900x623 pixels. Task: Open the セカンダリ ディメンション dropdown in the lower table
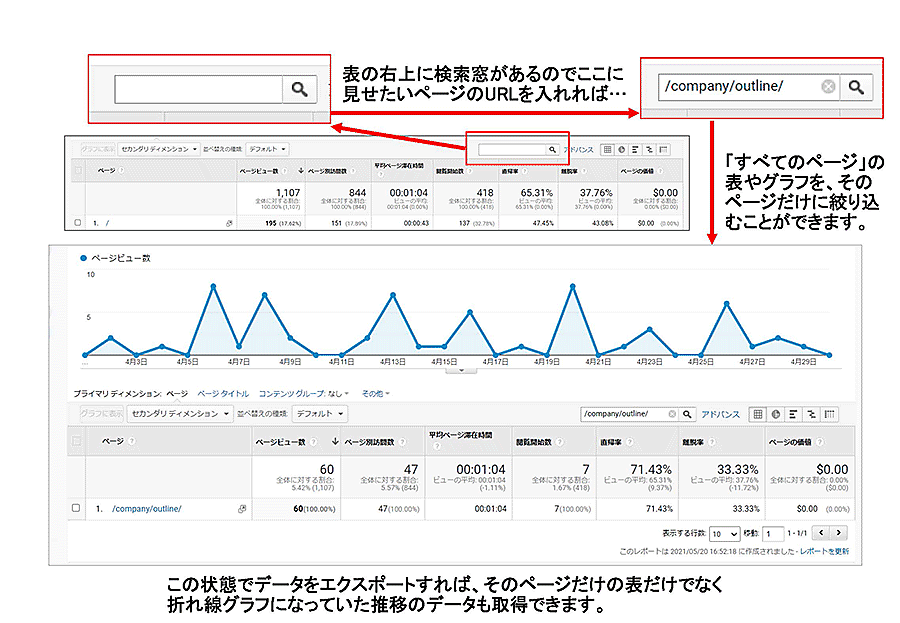pos(181,413)
